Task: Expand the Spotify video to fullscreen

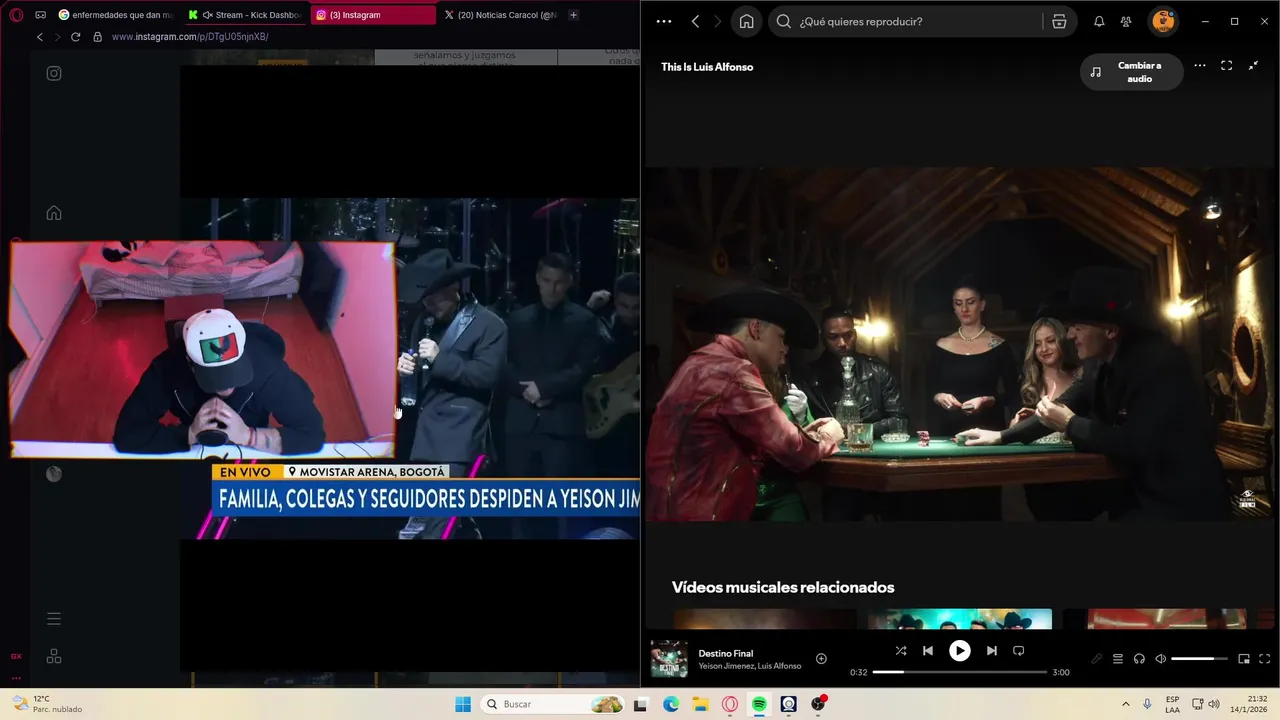Action: click(x=1227, y=66)
